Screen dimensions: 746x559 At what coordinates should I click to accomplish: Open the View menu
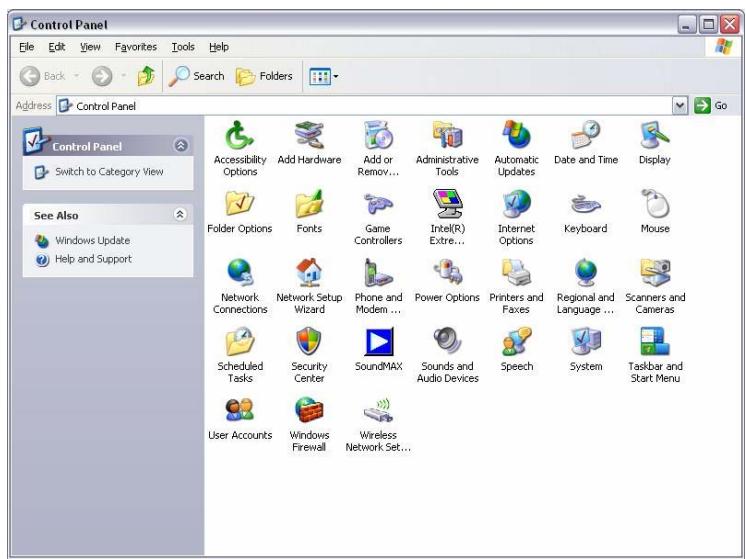[90, 47]
